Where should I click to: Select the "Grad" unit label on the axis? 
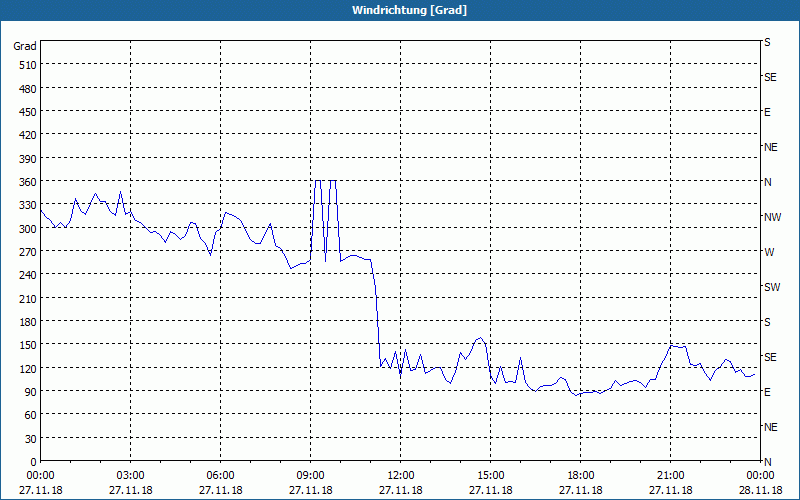(25, 46)
